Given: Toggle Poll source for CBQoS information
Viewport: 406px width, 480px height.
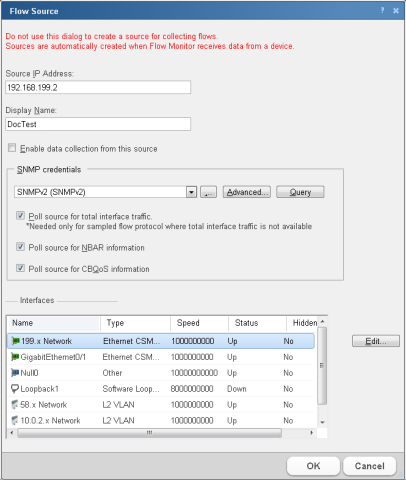Looking at the screenshot, I should coord(21,268).
